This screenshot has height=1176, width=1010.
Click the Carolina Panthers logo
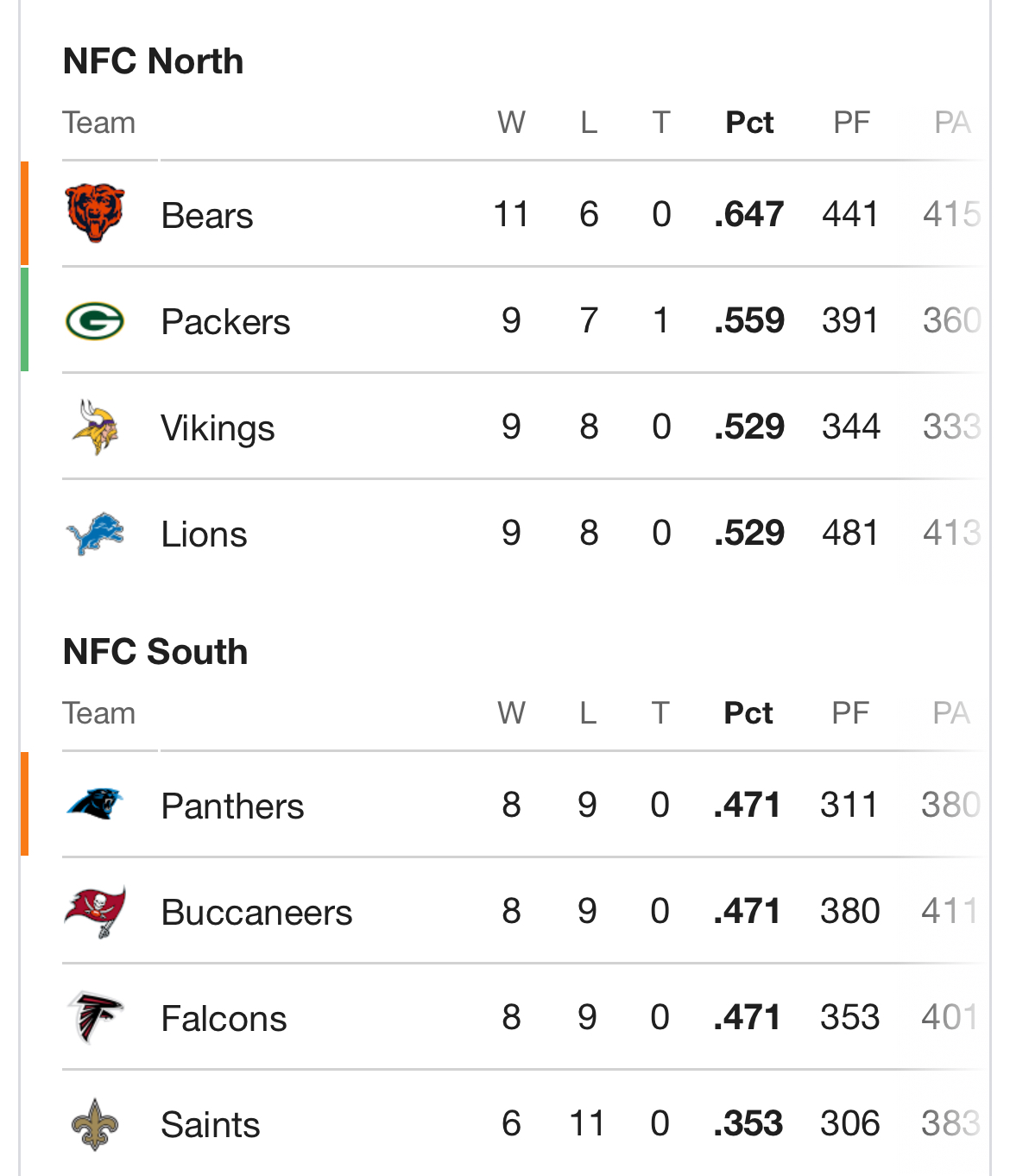(x=95, y=805)
